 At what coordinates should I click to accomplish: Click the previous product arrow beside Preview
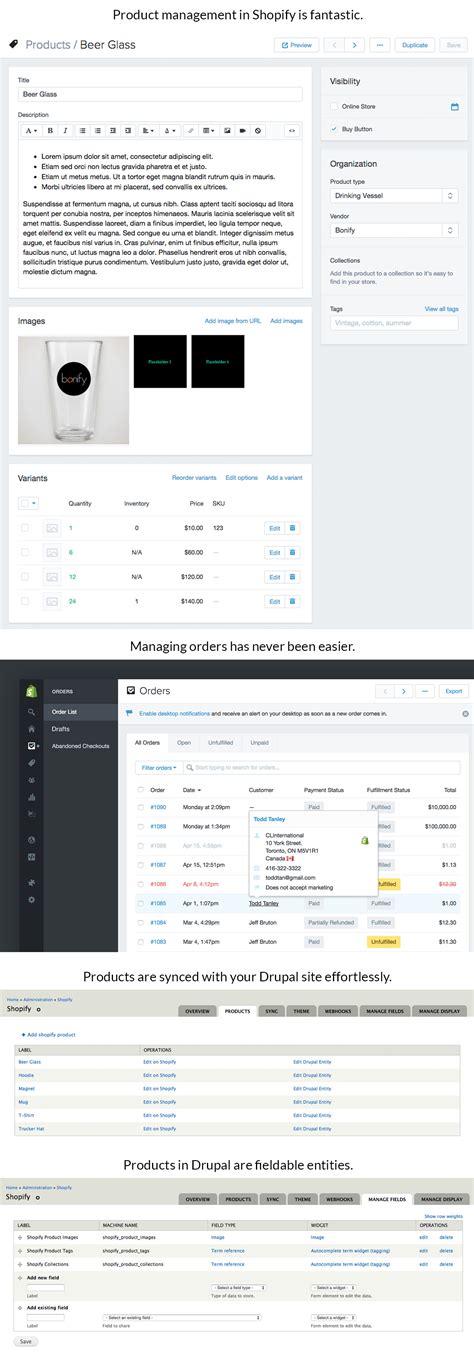pyautogui.click(x=333, y=45)
